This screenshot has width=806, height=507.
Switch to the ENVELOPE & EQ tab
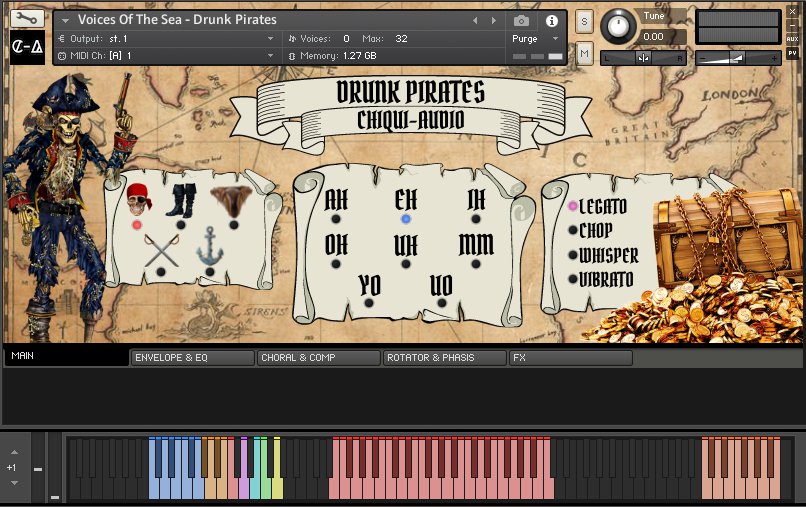[x=192, y=358]
